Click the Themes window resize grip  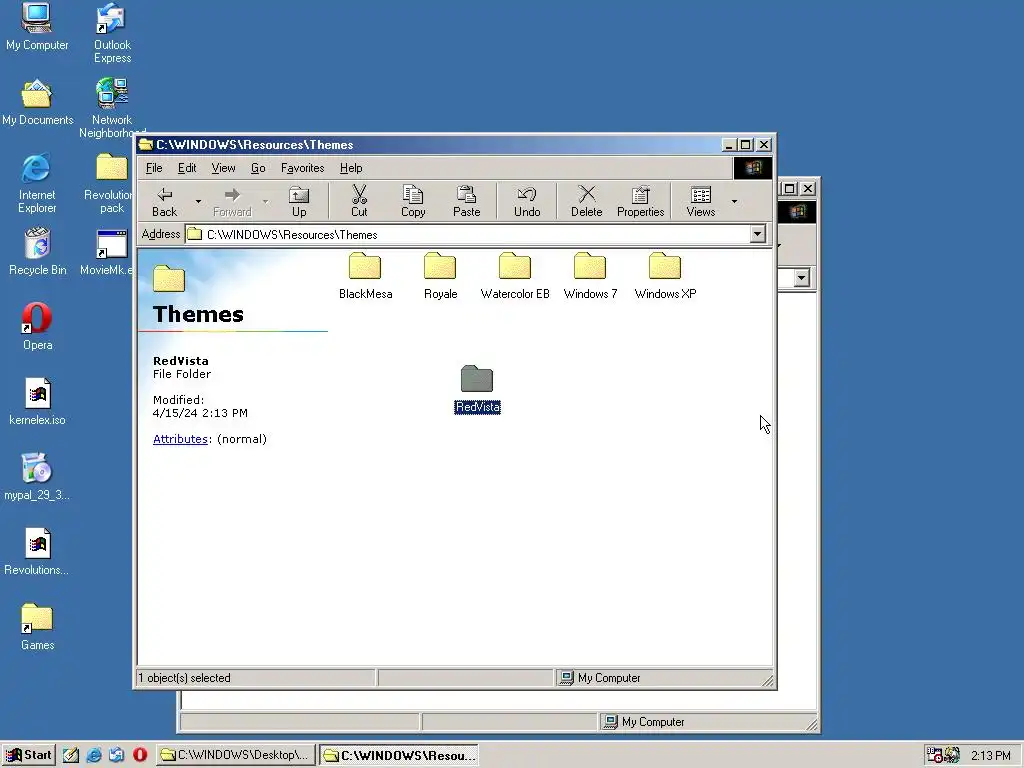(x=768, y=680)
